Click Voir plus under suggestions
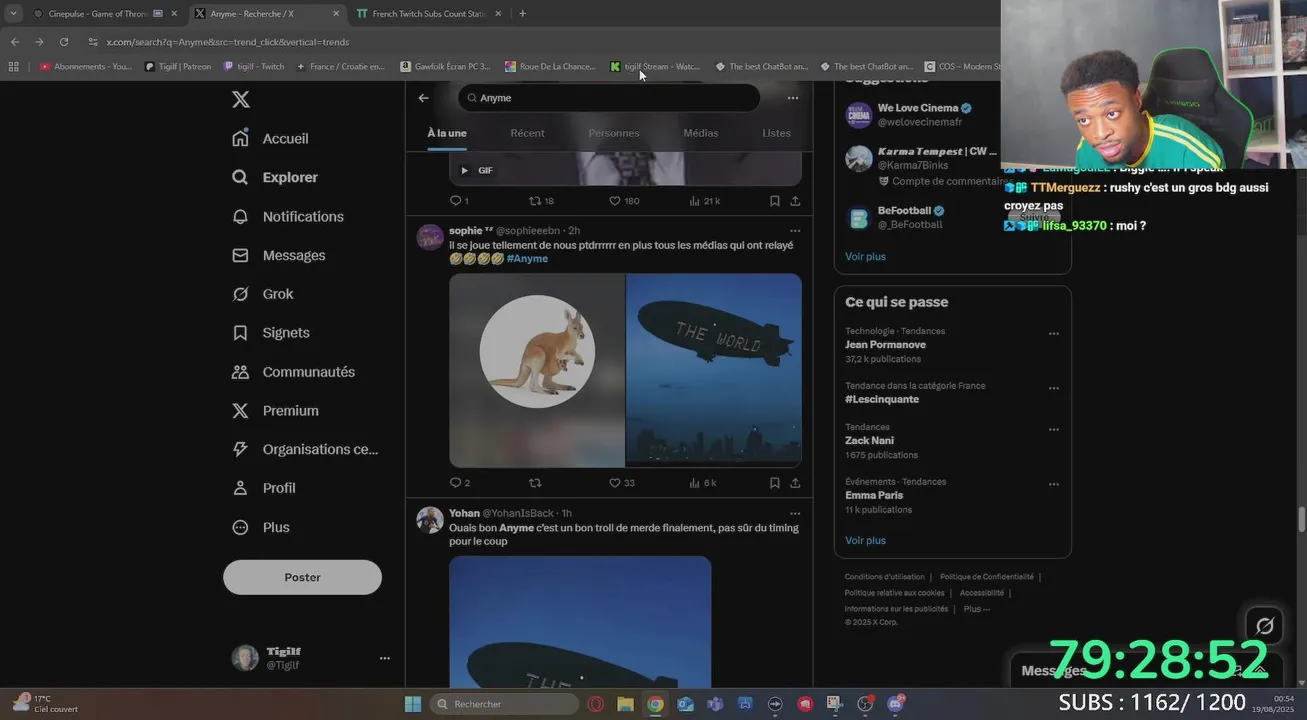This screenshot has width=1307, height=720. point(865,256)
